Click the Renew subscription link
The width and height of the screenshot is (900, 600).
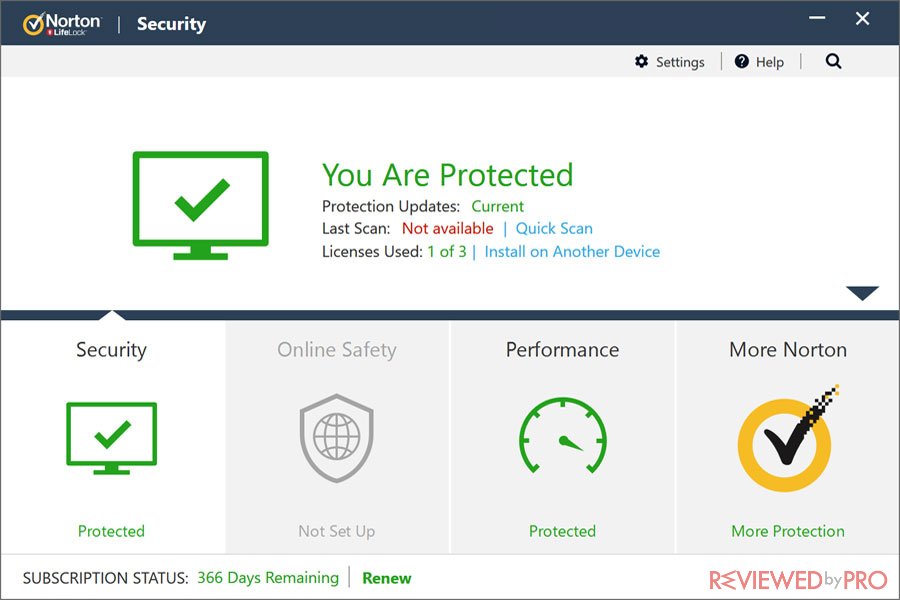387,578
